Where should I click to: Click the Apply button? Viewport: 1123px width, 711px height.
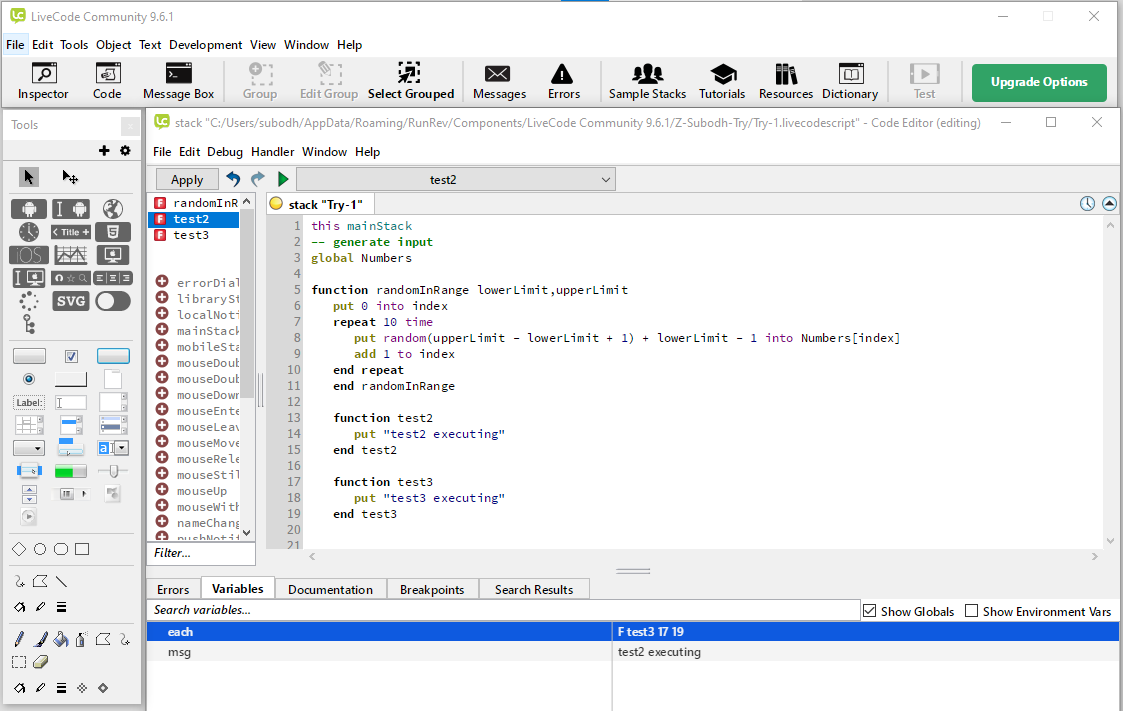[x=187, y=179]
